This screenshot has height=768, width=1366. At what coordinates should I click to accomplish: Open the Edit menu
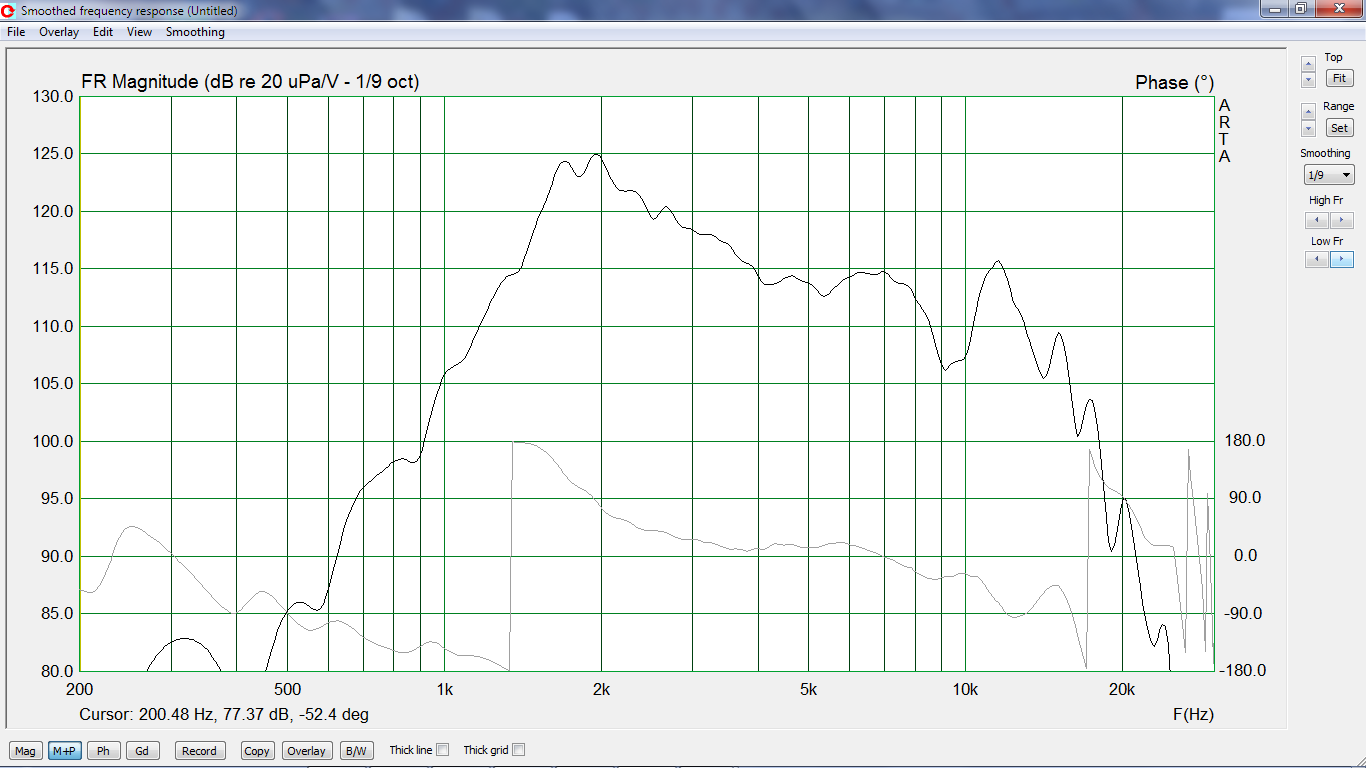click(x=103, y=32)
